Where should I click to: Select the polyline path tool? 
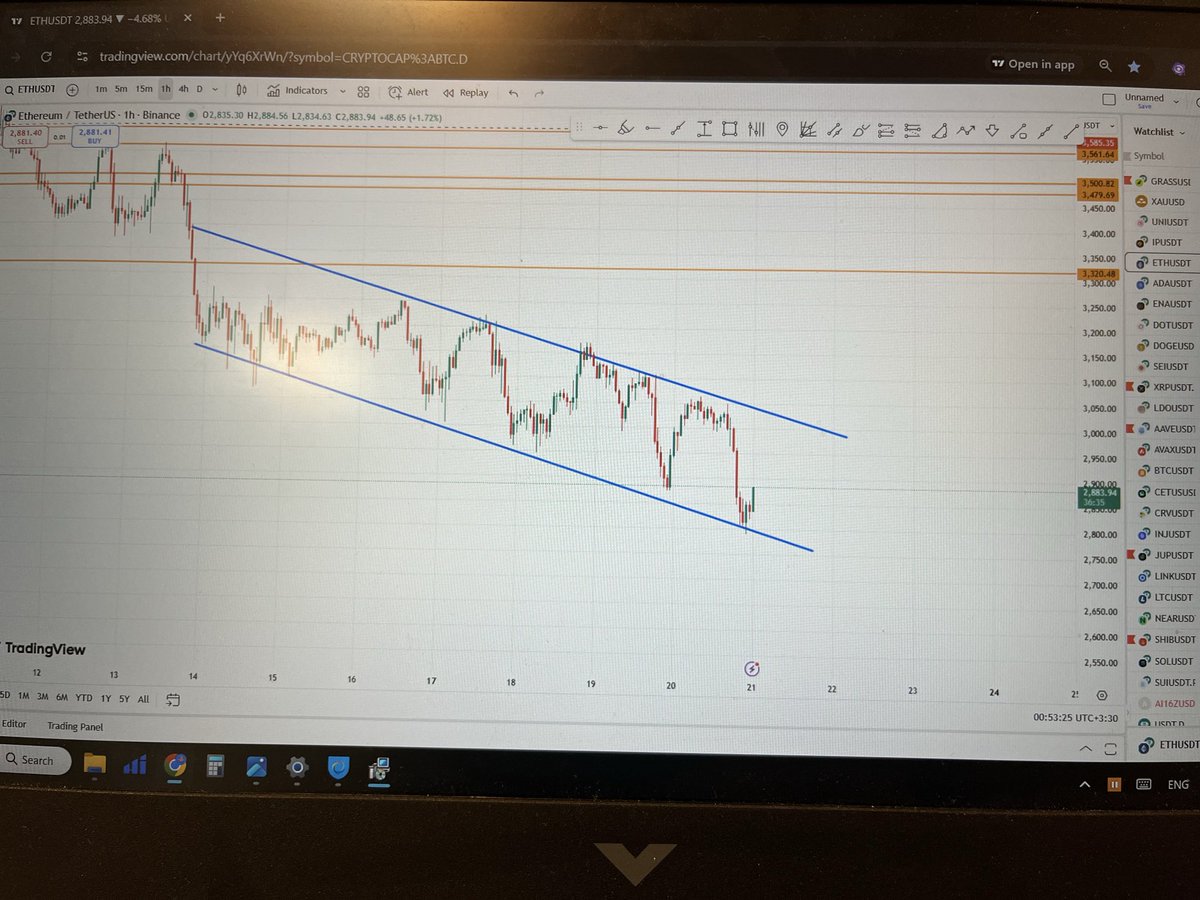[966, 130]
